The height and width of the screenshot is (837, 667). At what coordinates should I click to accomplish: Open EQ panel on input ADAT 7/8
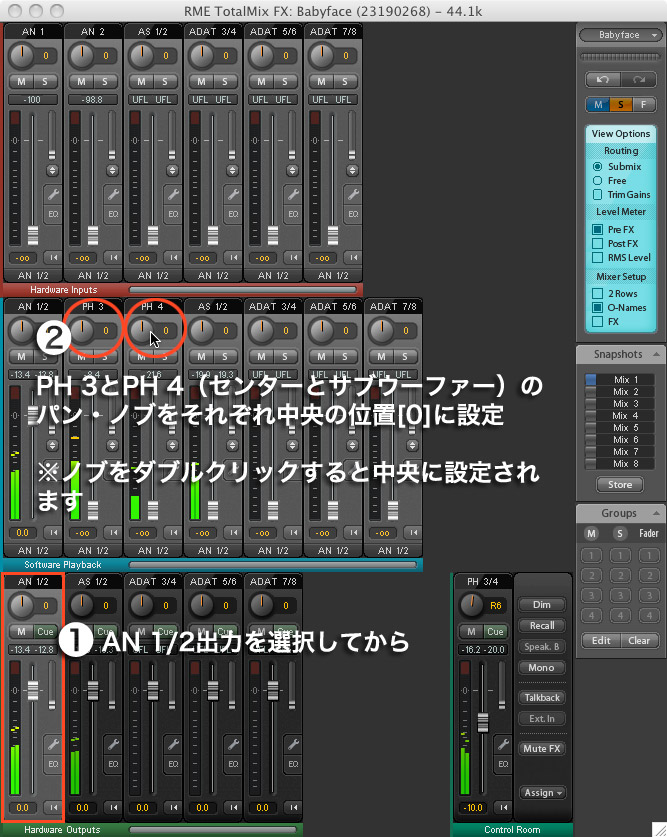(x=353, y=214)
